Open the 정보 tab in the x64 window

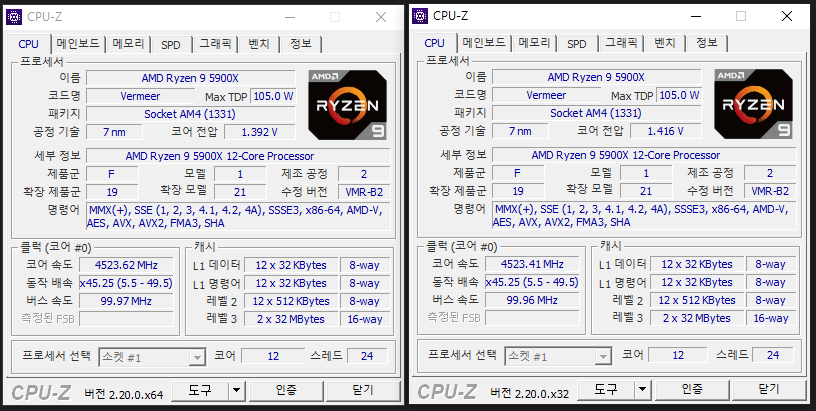click(301, 44)
